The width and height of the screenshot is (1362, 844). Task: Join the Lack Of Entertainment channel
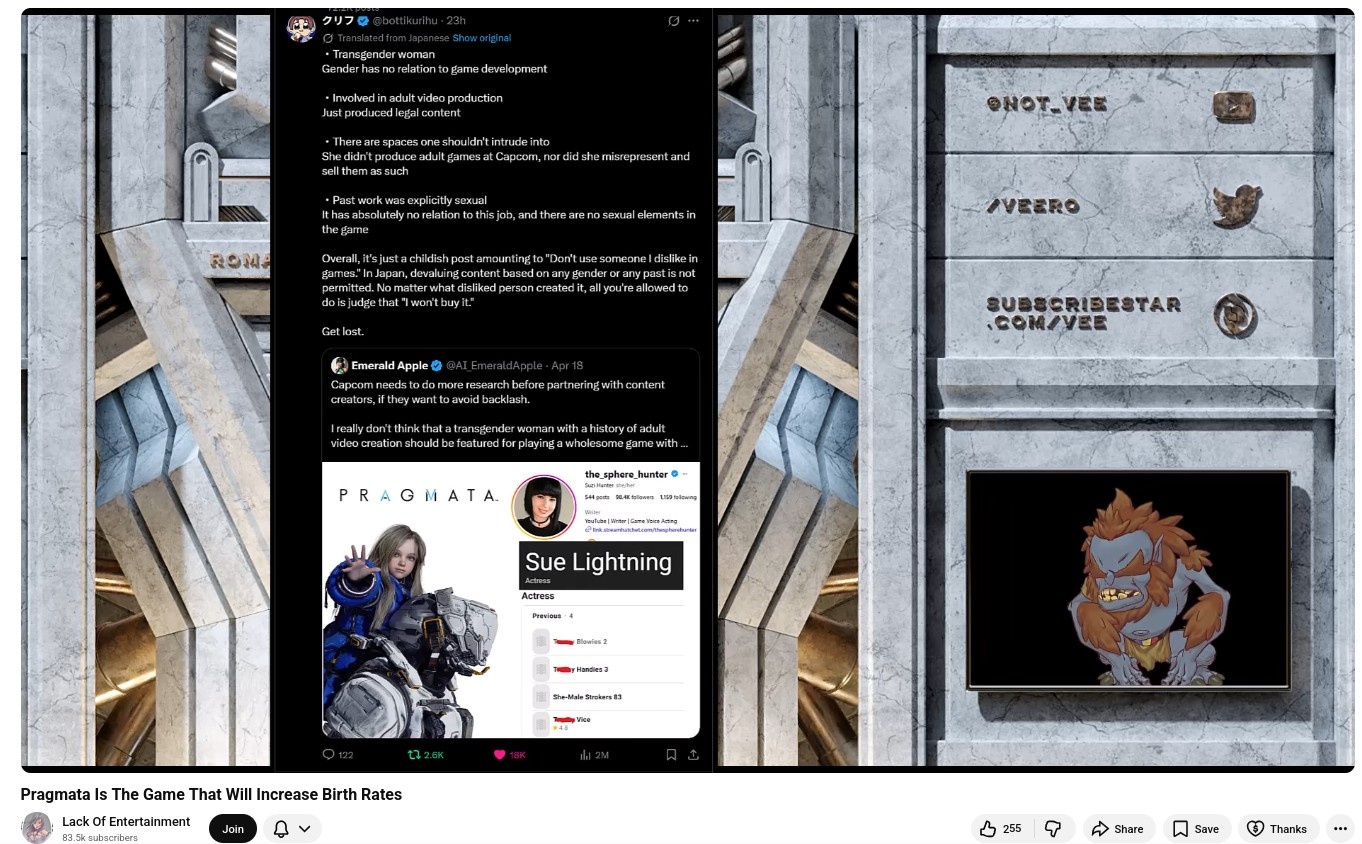click(x=233, y=828)
